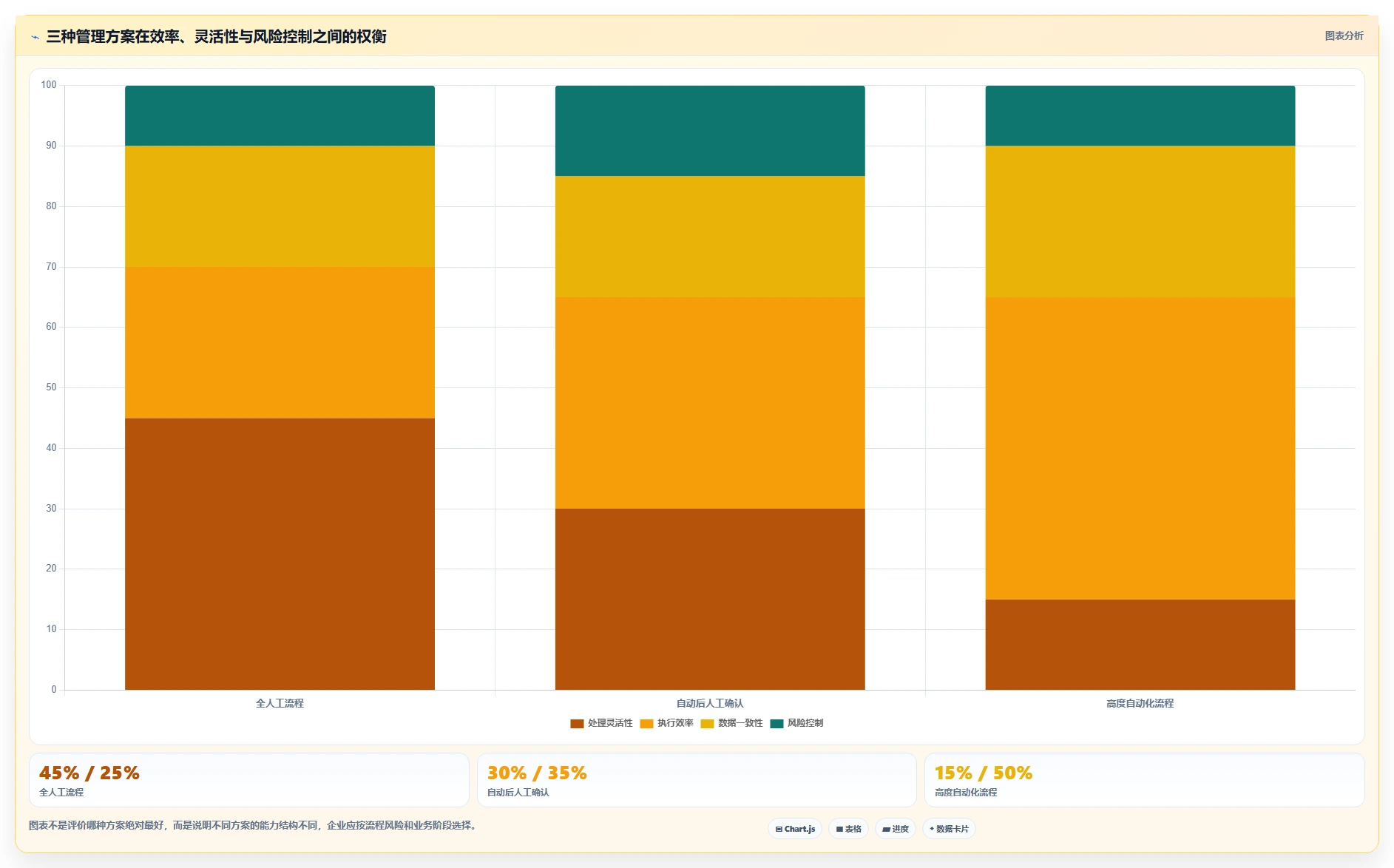Click the 数据一致性 legend label
The height and width of the screenshot is (868, 1394).
(x=740, y=723)
